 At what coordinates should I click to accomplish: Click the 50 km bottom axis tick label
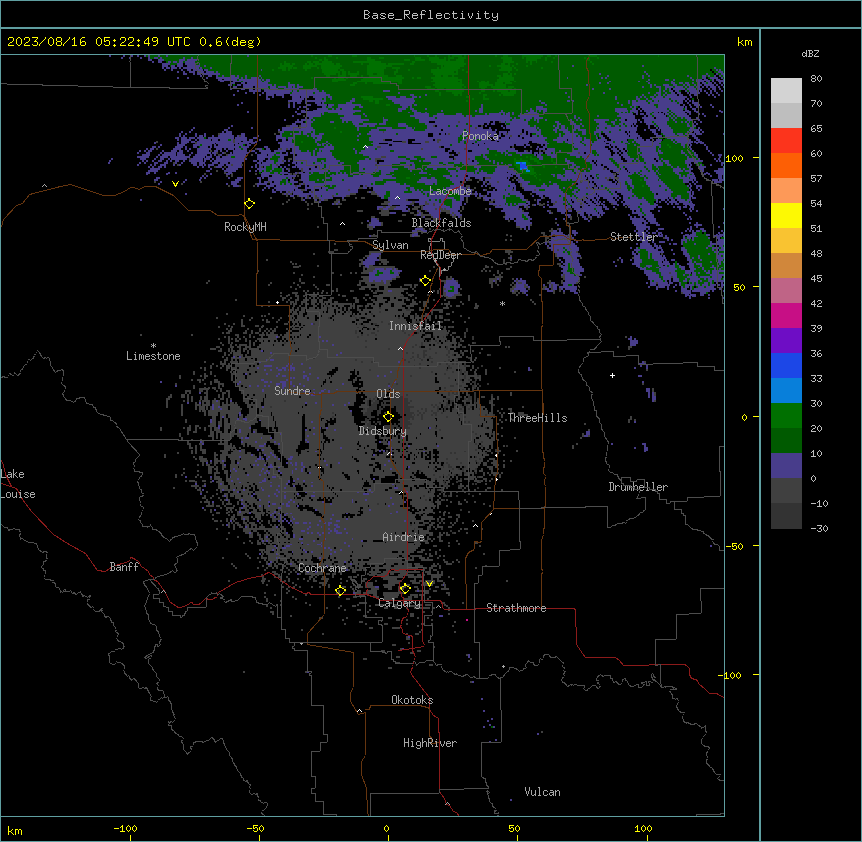(x=514, y=828)
